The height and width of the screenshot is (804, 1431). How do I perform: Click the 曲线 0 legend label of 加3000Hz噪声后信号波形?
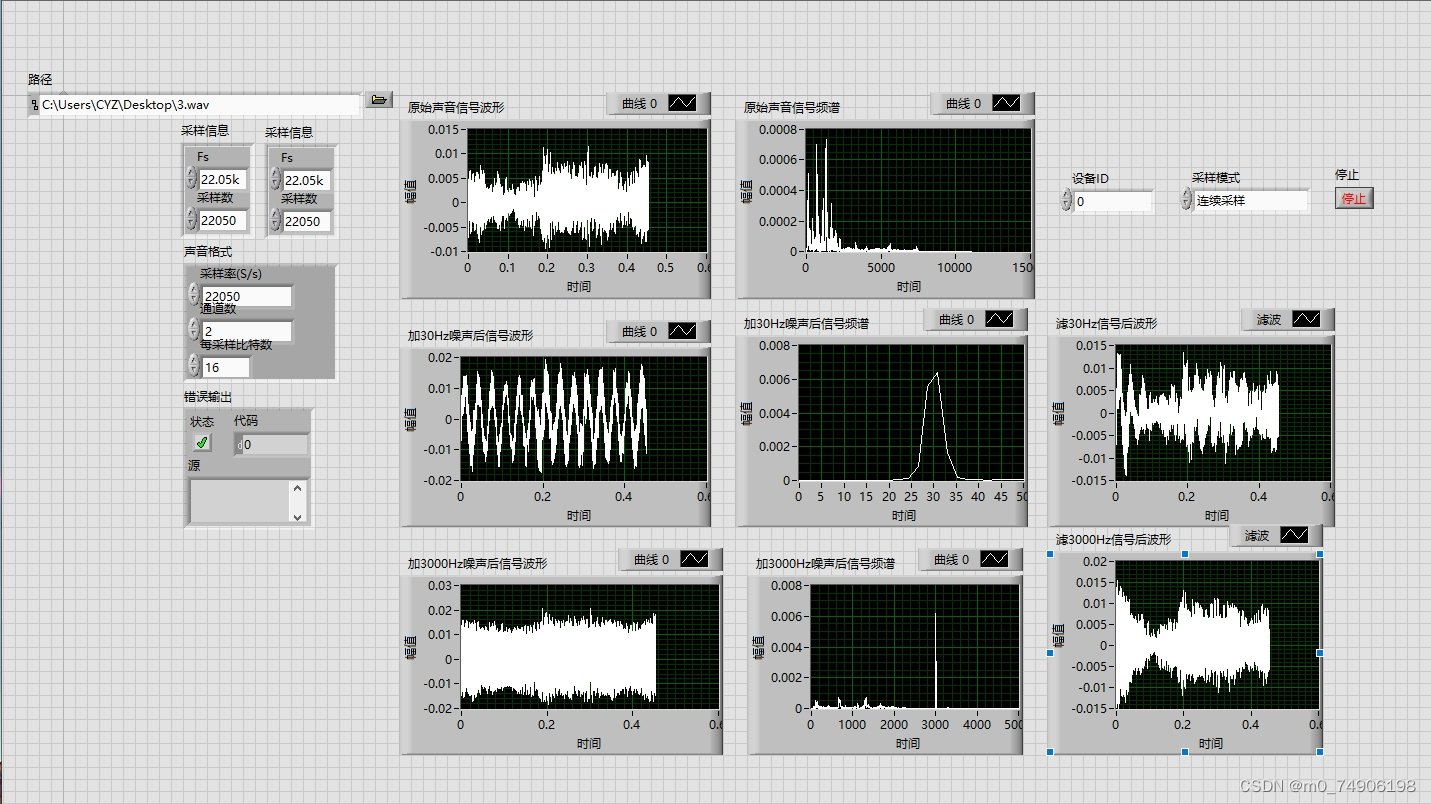651,559
